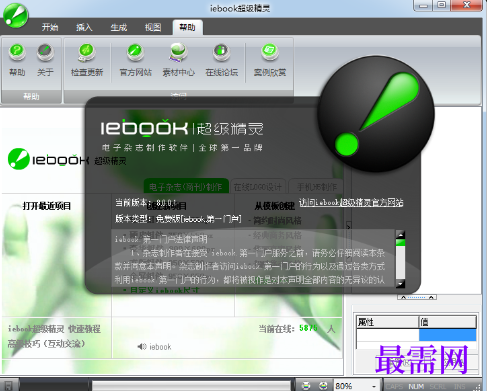This screenshot has height=391, width=487.
Task: Open the 官方网站 official website icon
Action: click(135, 59)
